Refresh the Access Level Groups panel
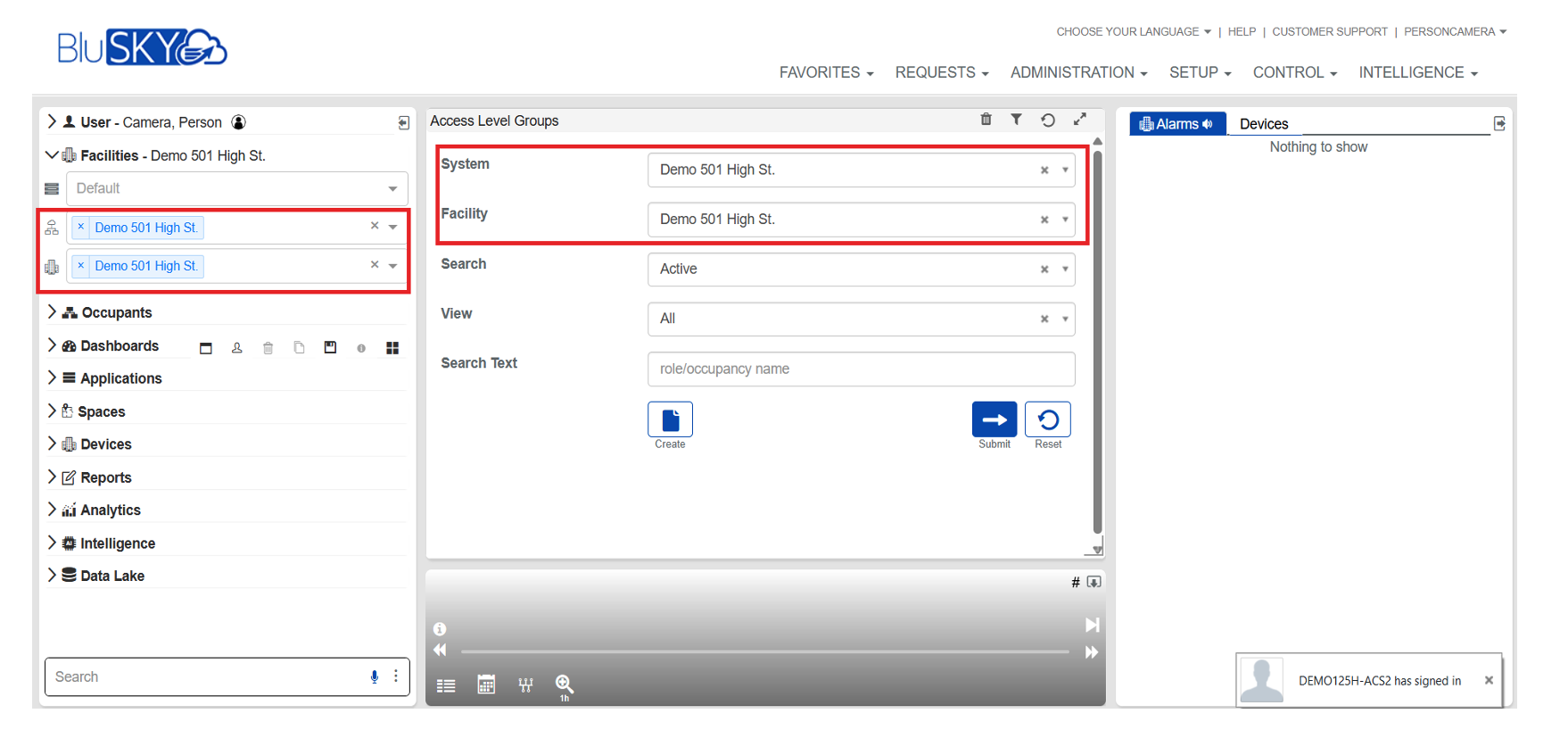The width and height of the screenshot is (1568, 755). click(1048, 120)
